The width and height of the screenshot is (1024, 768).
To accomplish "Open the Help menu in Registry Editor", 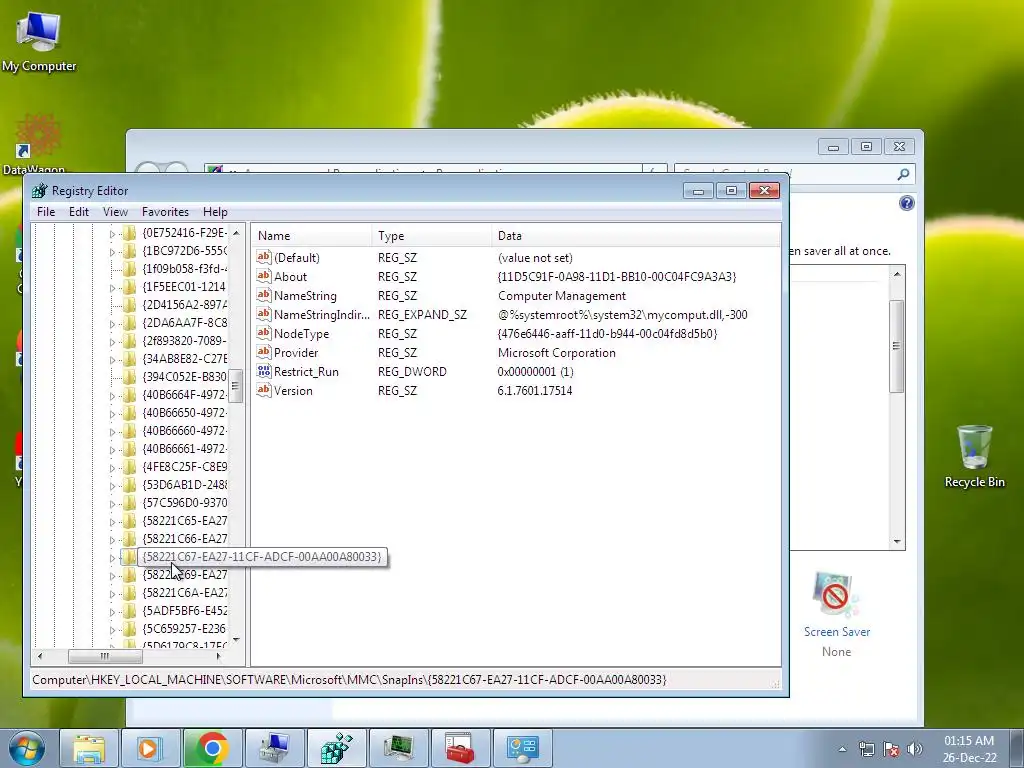I will click(x=215, y=212).
